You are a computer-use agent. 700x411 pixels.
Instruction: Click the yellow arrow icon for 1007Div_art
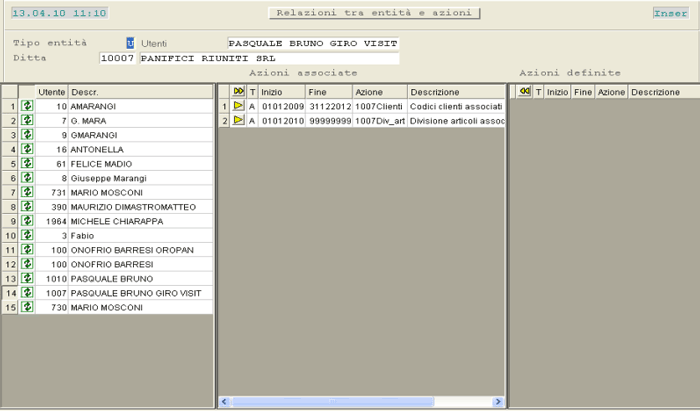click(x=238, y=120)
